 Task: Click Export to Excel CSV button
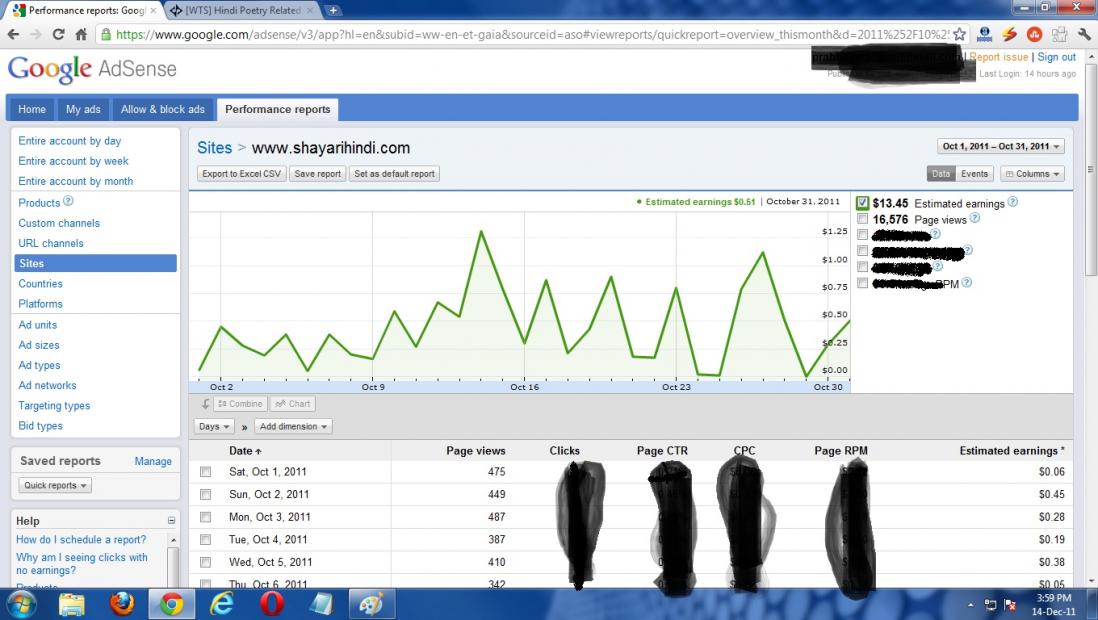pos(242,174)
